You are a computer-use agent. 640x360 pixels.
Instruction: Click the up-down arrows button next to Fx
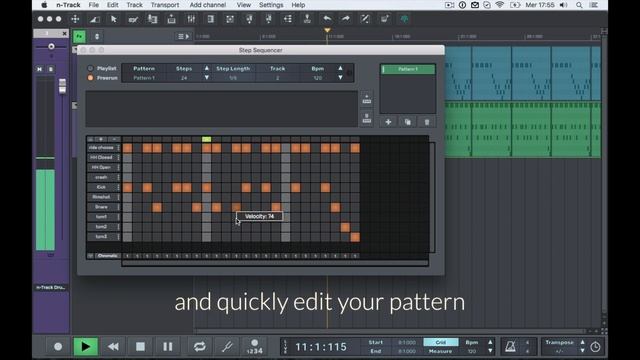[x=97, y=36]
